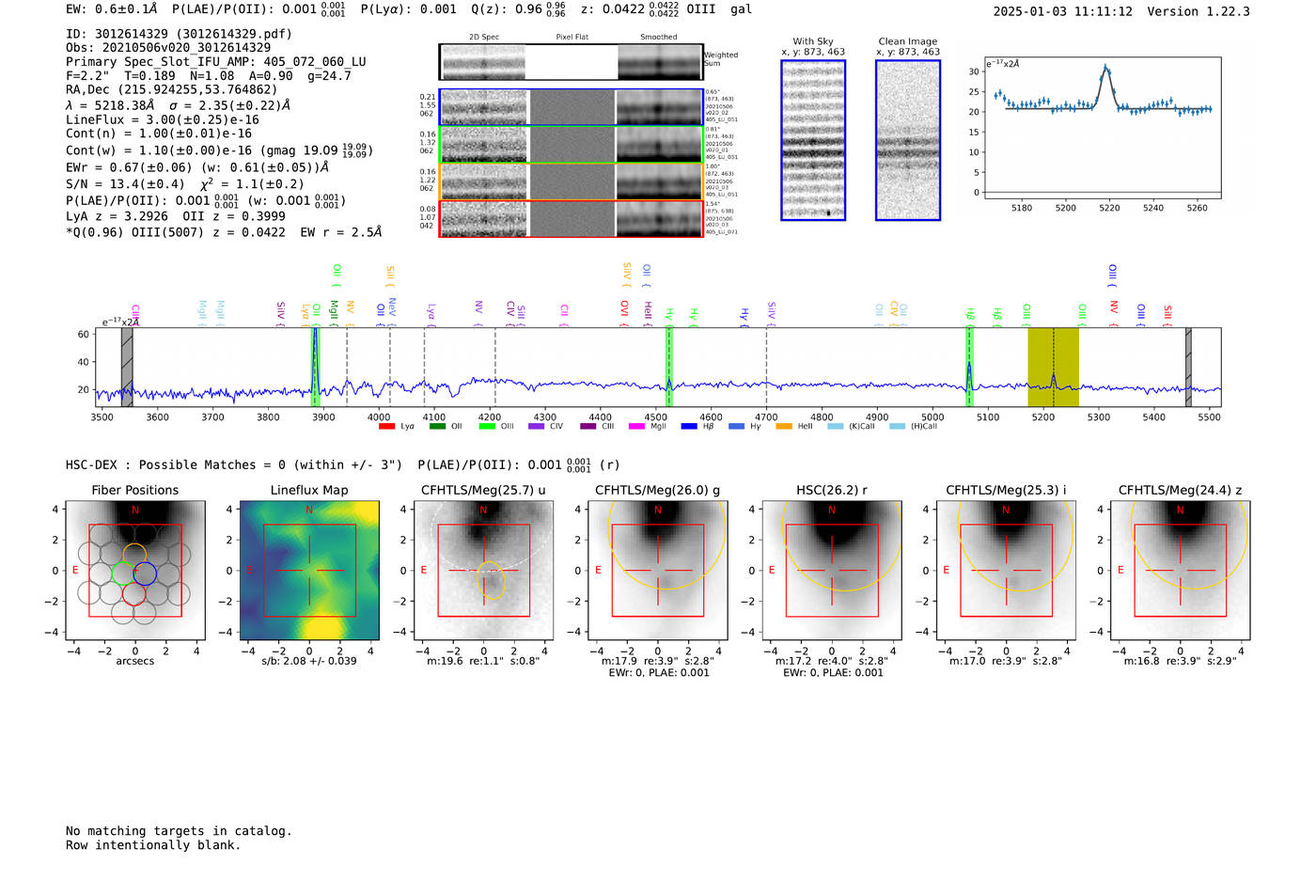Open the Lineflux Map image
1316x896 pixels.
(309, 570)
